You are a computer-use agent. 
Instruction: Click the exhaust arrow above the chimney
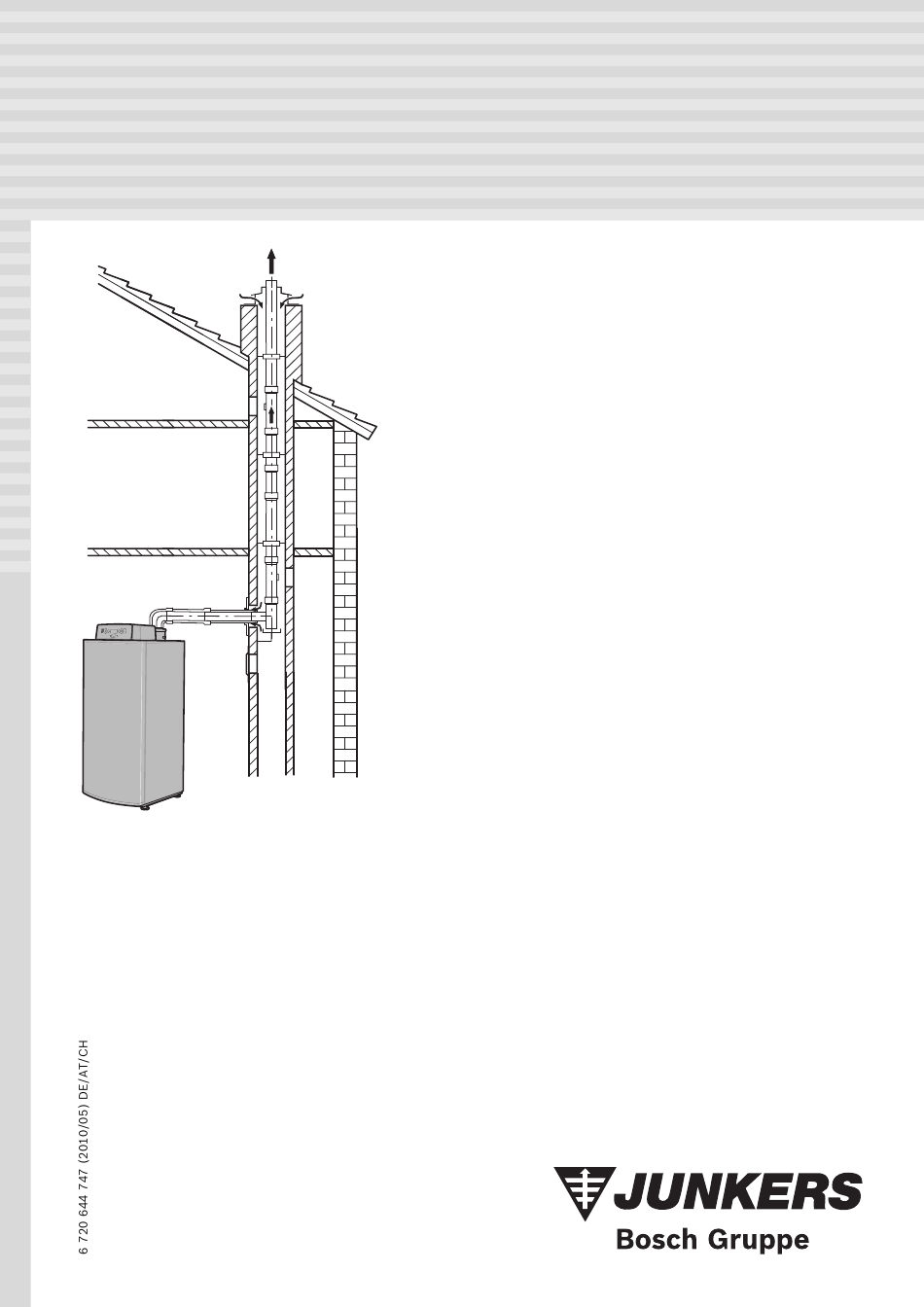click(x=271, y=263)
